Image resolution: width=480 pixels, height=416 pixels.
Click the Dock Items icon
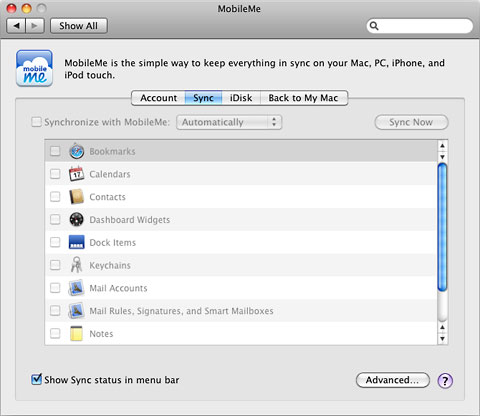[76, 242]
